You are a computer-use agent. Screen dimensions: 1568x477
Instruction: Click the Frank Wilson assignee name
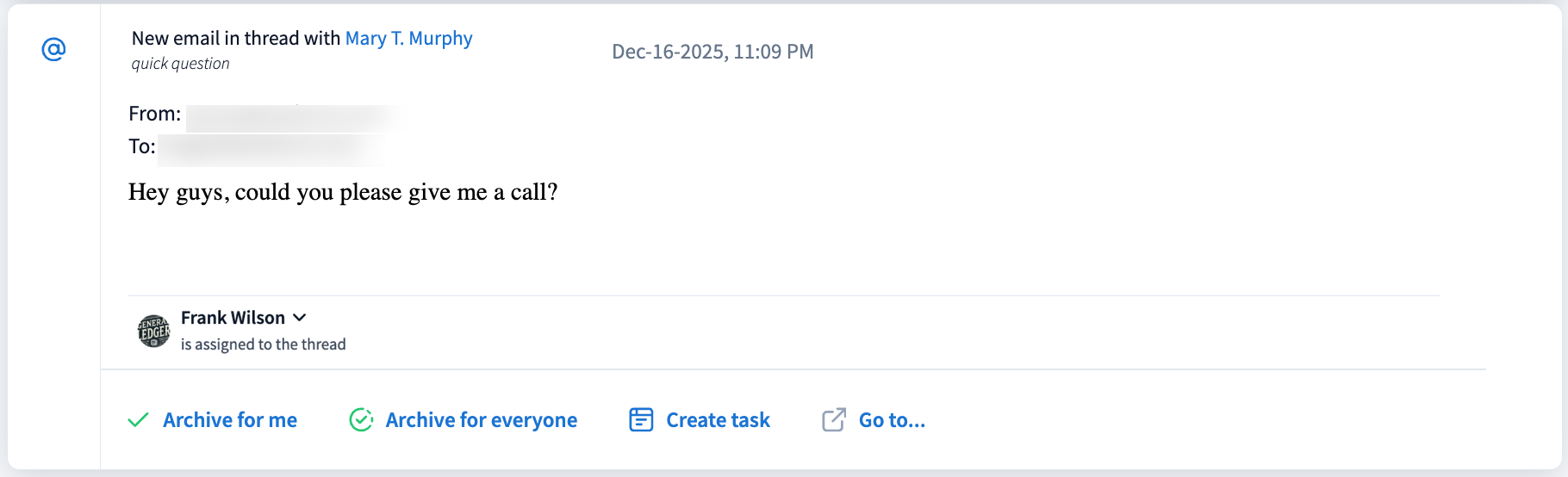233,318
